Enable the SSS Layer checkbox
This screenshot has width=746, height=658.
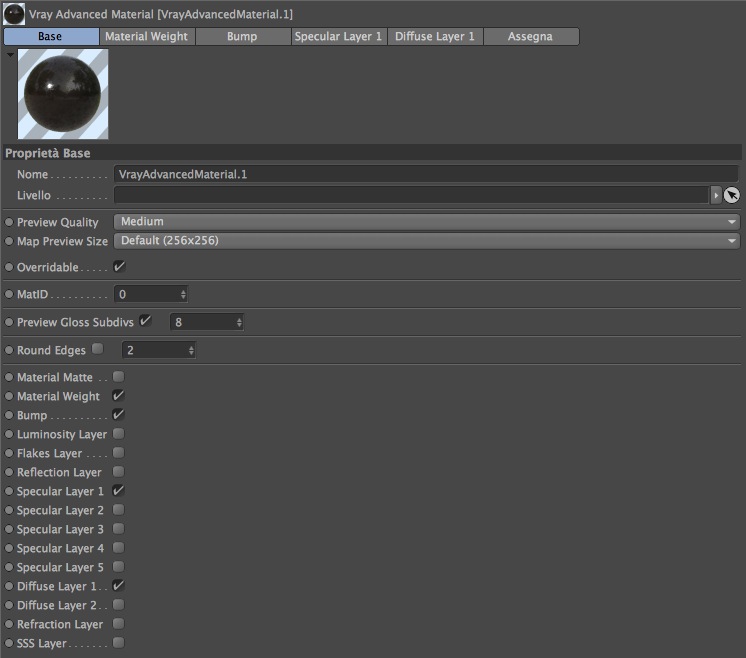tap(118, 643)
